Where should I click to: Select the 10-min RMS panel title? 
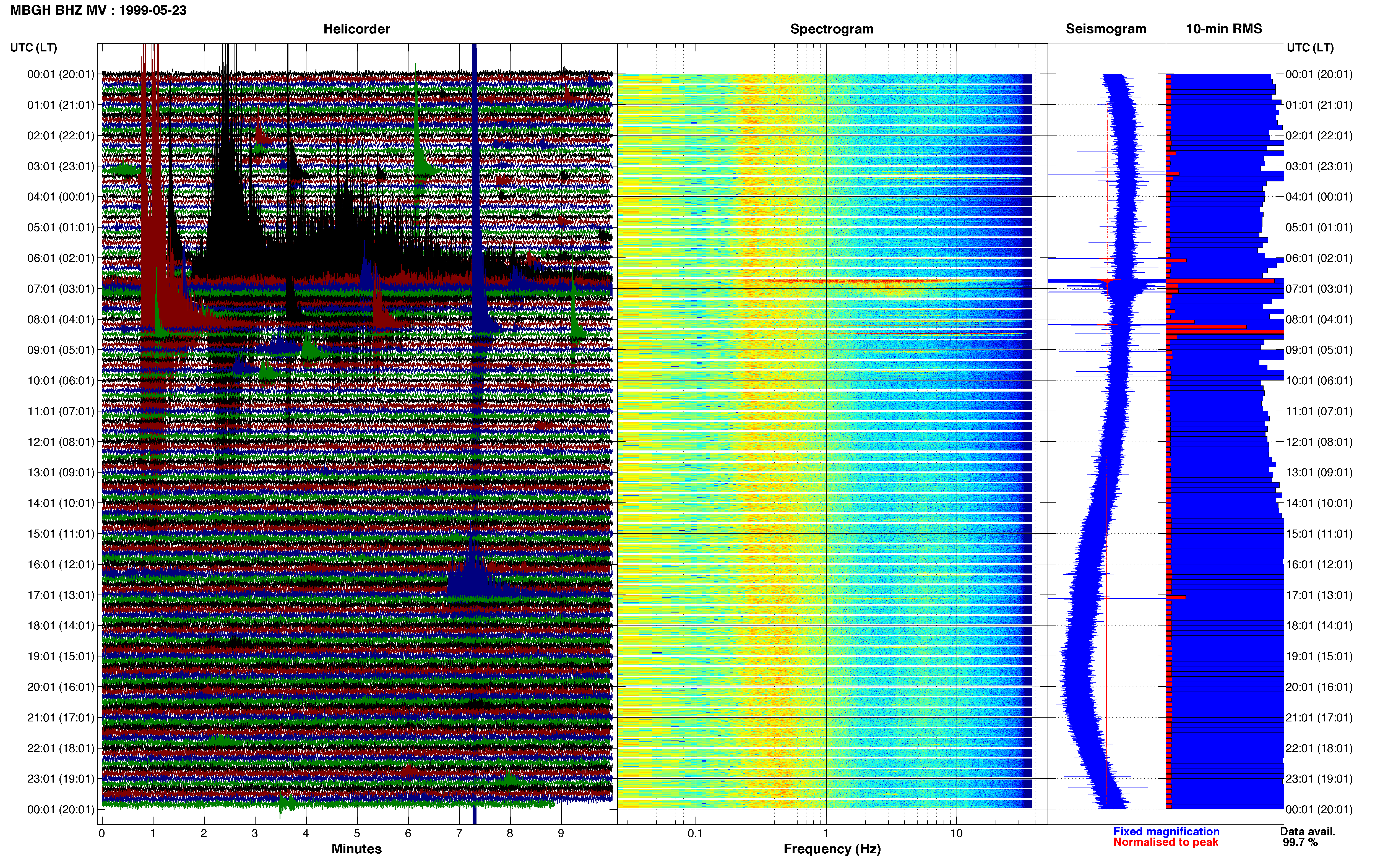1224,29
